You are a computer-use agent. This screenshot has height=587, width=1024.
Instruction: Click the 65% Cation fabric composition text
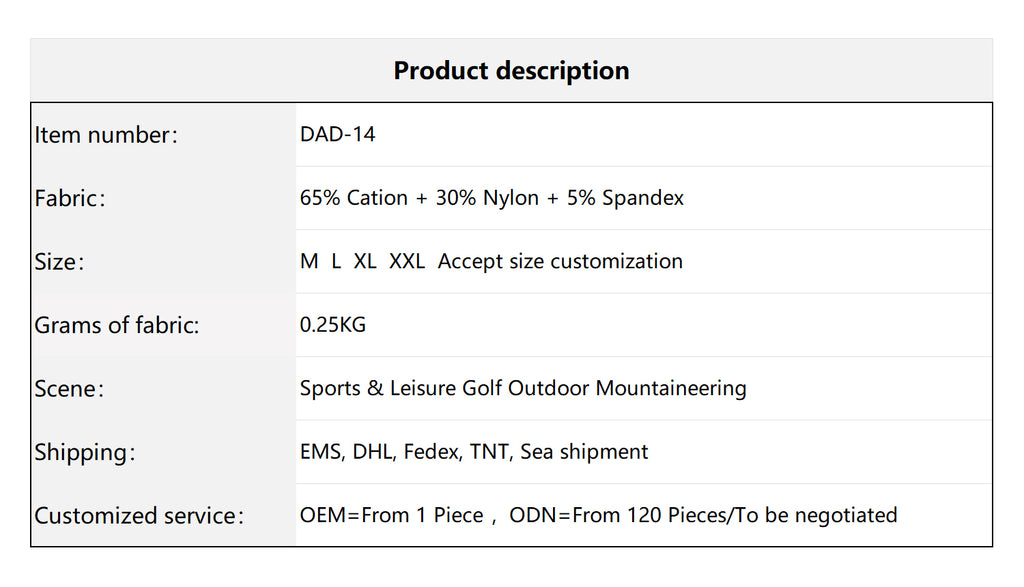click(x=354, y=198)
